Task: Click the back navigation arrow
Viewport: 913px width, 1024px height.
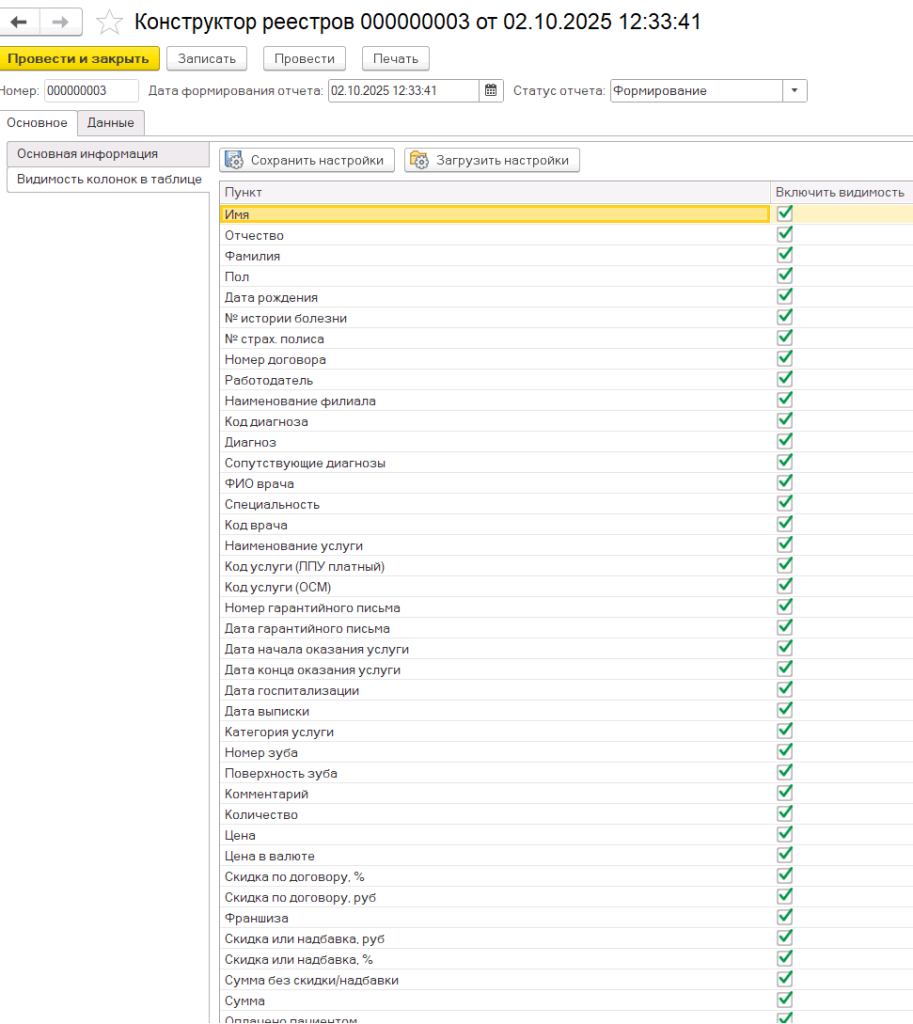Action: [x=19, y=22]
